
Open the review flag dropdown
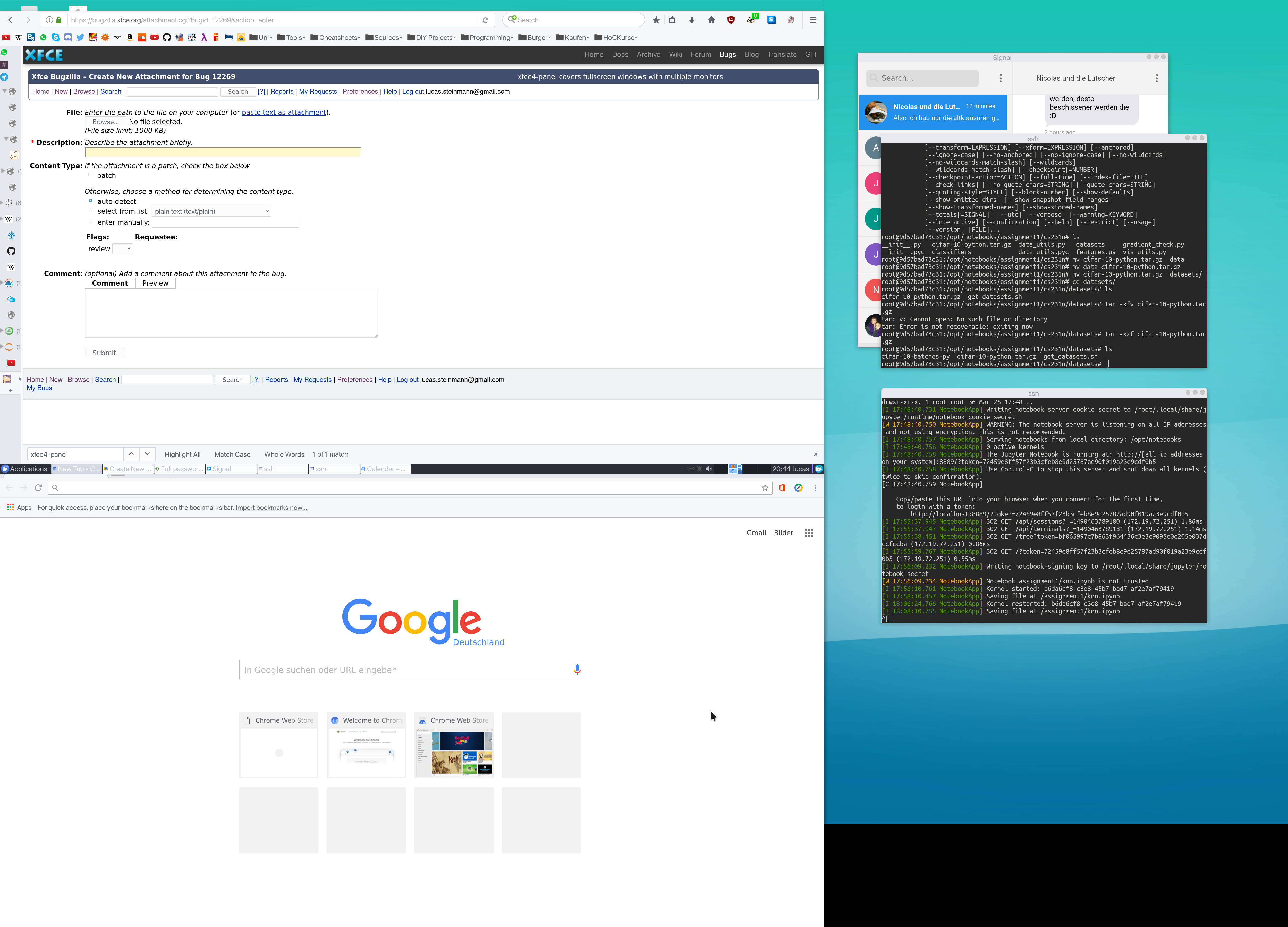pyautogui.click(x=123, y=249)
